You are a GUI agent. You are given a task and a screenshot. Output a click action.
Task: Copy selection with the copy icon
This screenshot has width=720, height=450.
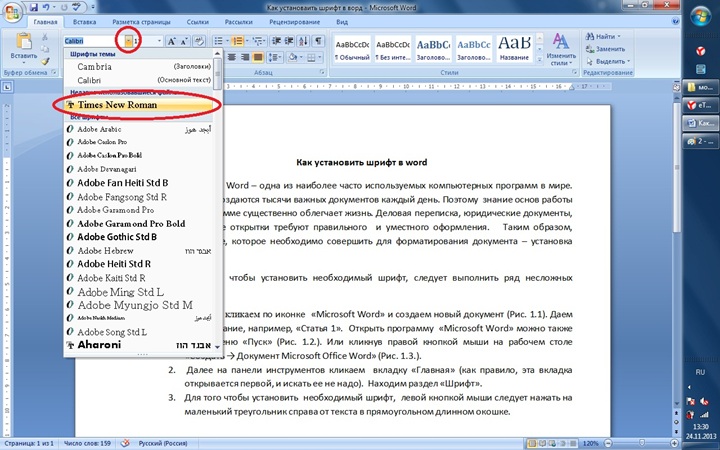click(x=45, y=49)
